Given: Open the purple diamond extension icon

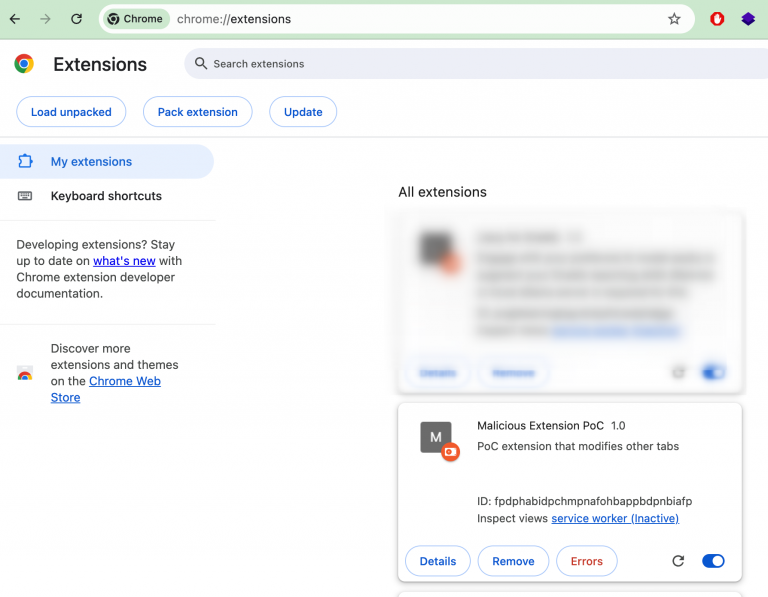Looking at the screenshot, I should [748, 19].
